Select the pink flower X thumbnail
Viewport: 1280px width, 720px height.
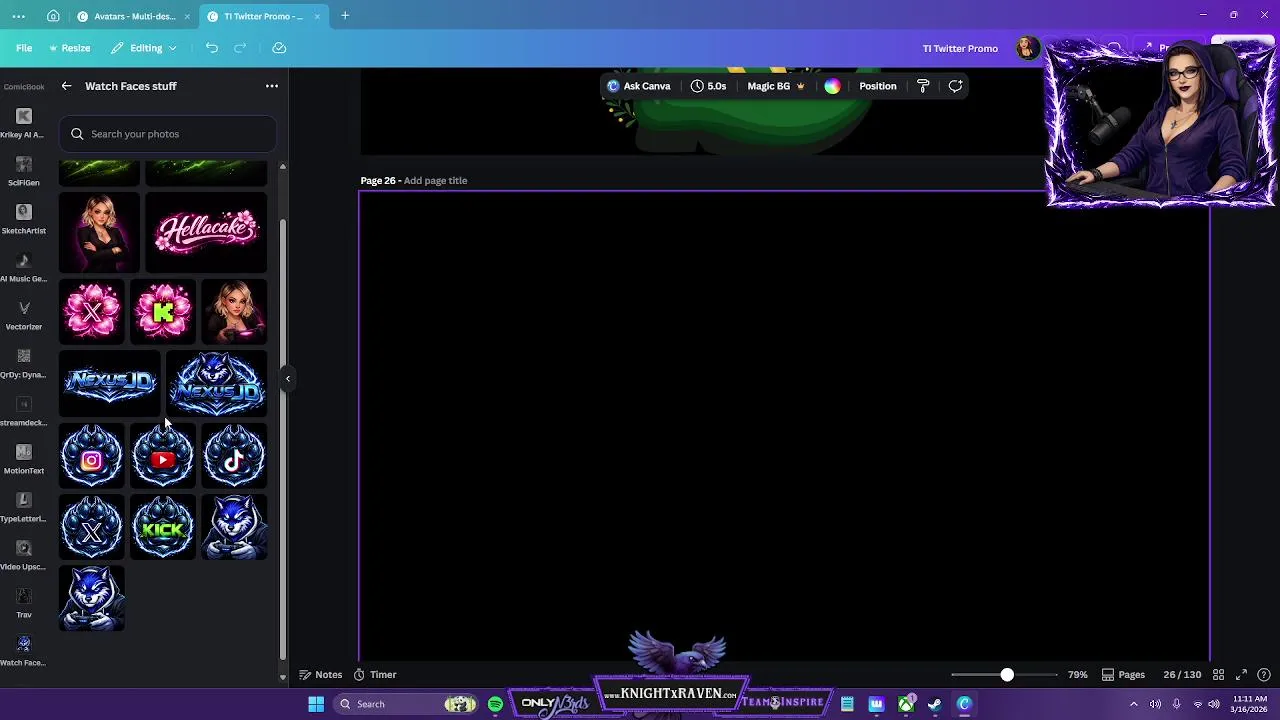click(92, 312)
